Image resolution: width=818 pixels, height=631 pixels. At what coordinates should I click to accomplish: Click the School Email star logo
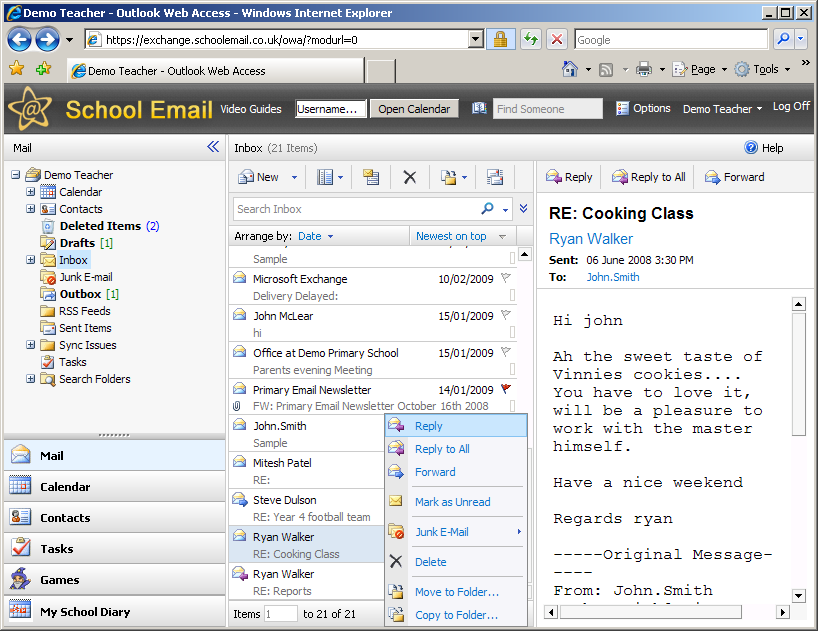[x=30, y=108]
